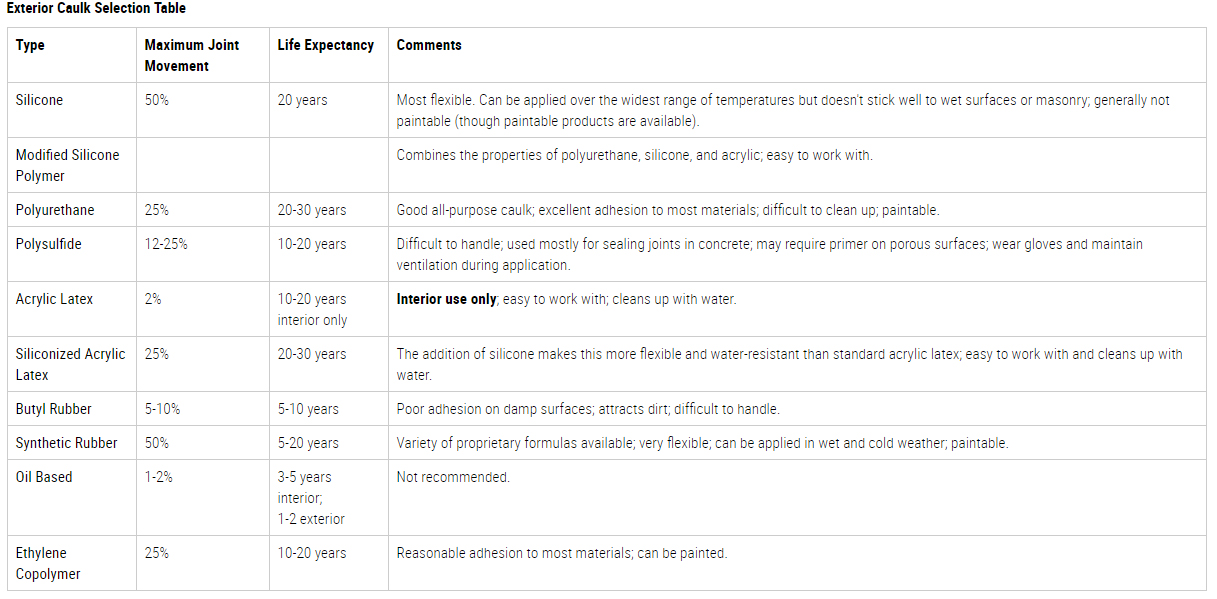Click the "Butyl Rubber" row label
The height and width of the screenshot is (599, 1217).
click(52, 409)
